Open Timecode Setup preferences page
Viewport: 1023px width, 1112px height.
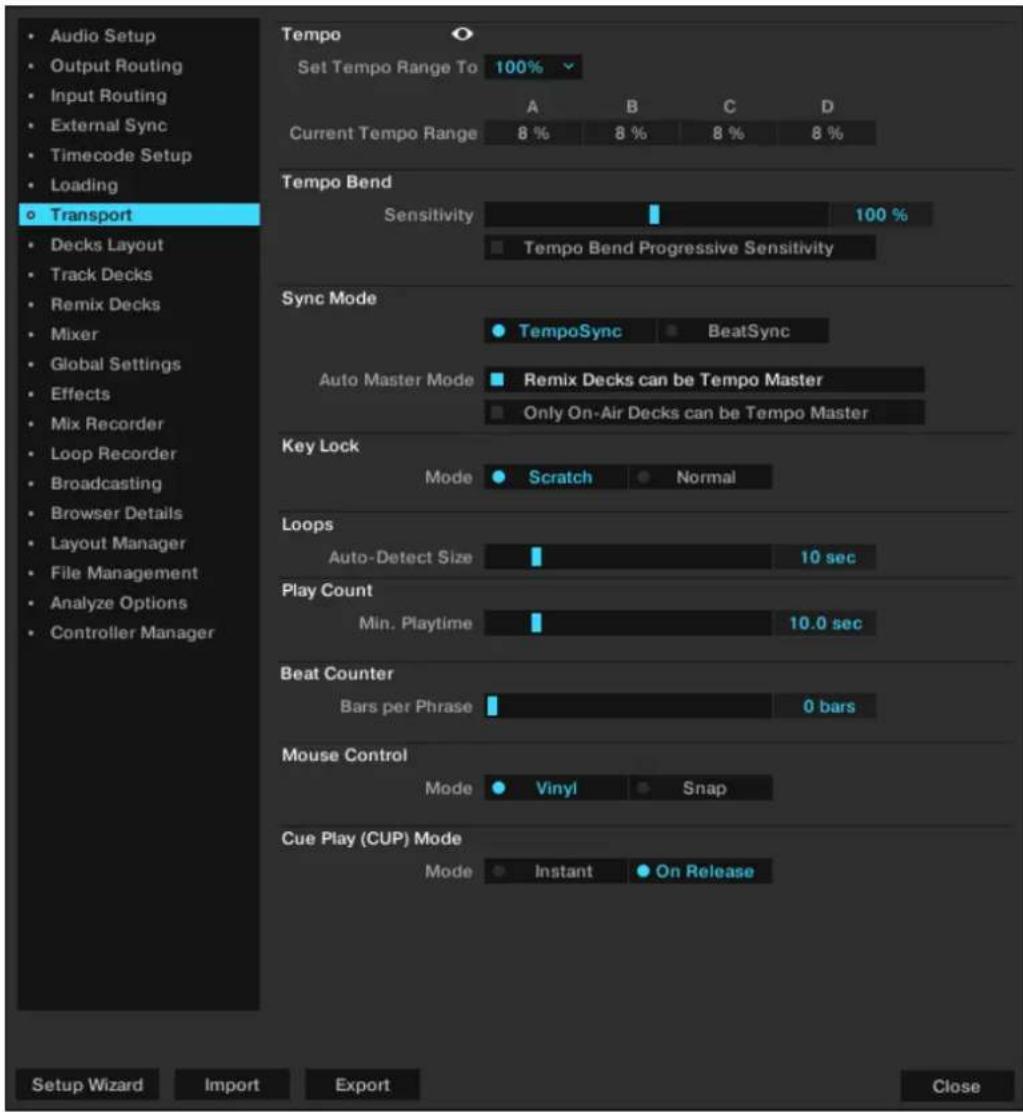121,155
